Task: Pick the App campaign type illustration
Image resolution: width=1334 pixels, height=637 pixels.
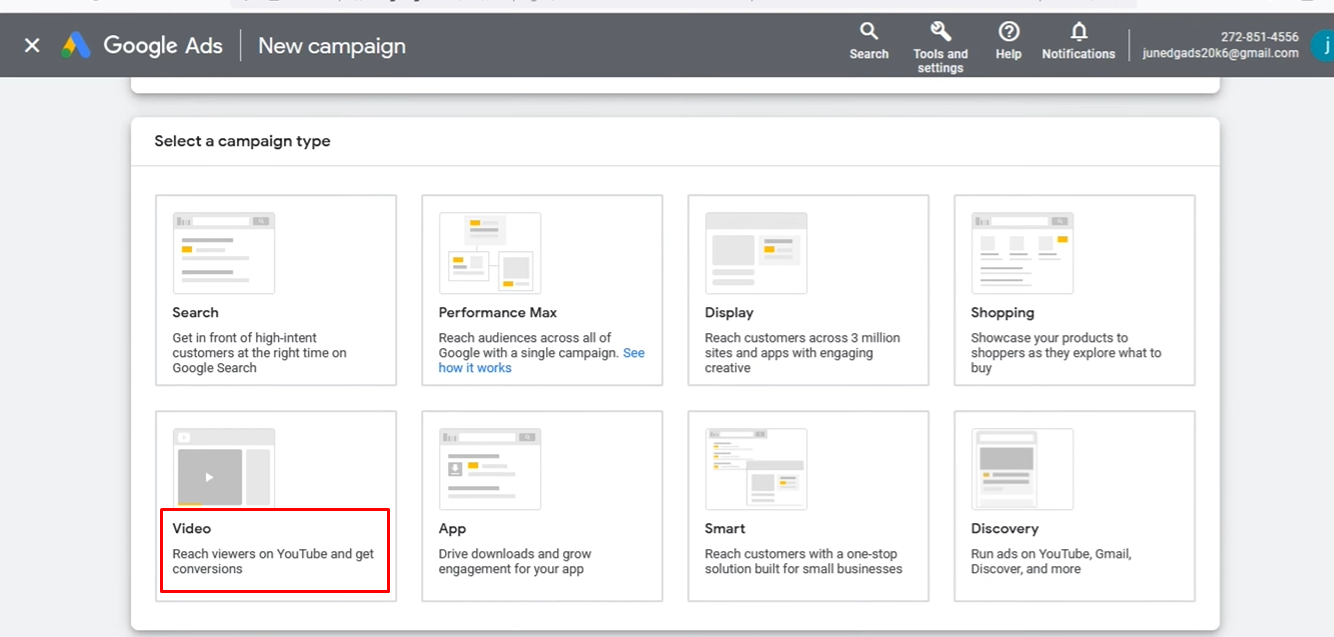Action: (x=490, y=469)
